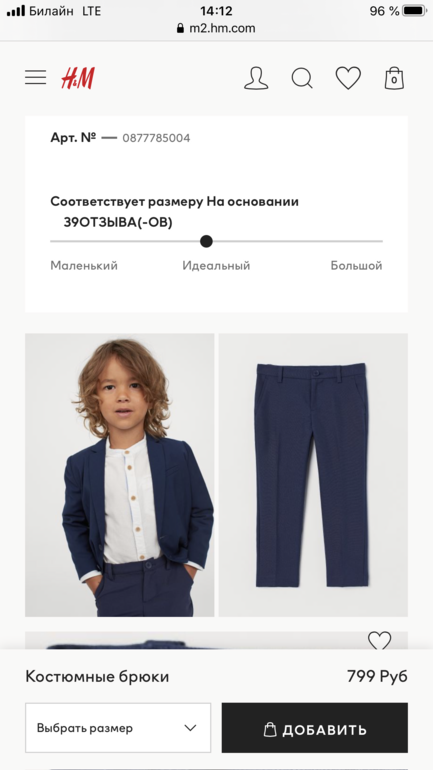Screen dimensions: 433x770
Task: Open the boy in suit product photo
Action: click(119, 475)
